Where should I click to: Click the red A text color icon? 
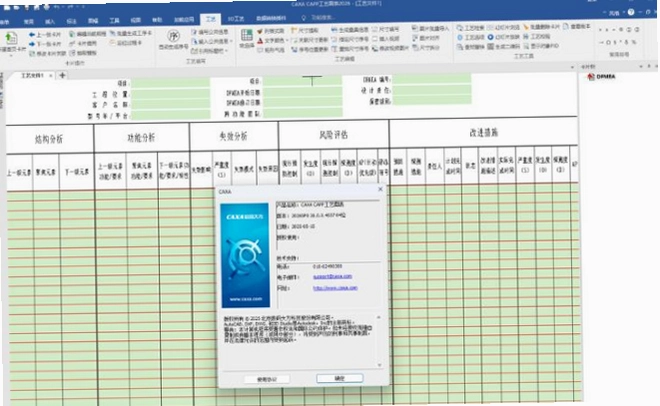pos(260,41)
